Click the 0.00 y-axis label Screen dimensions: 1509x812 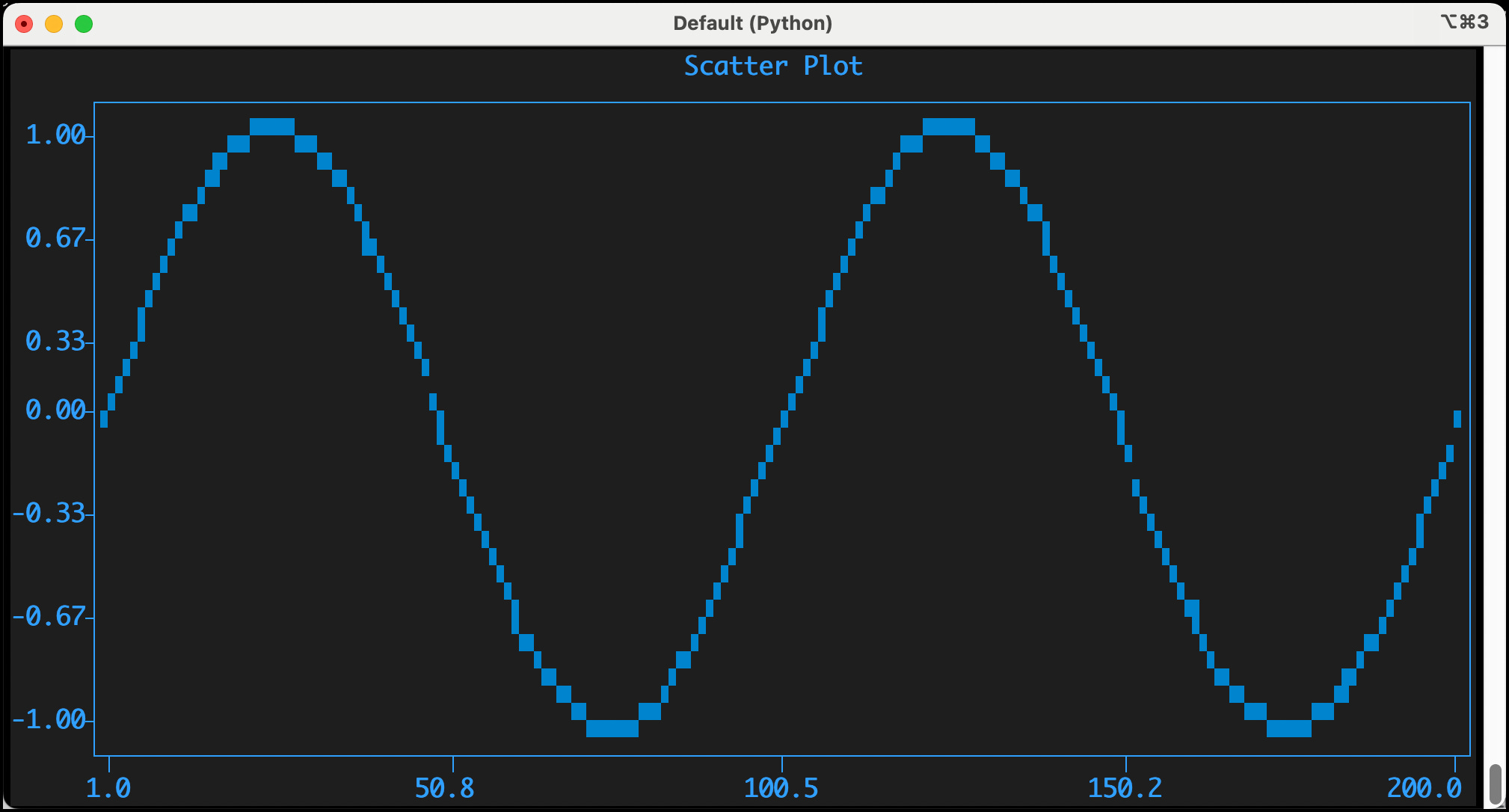[x=54, y=410]
